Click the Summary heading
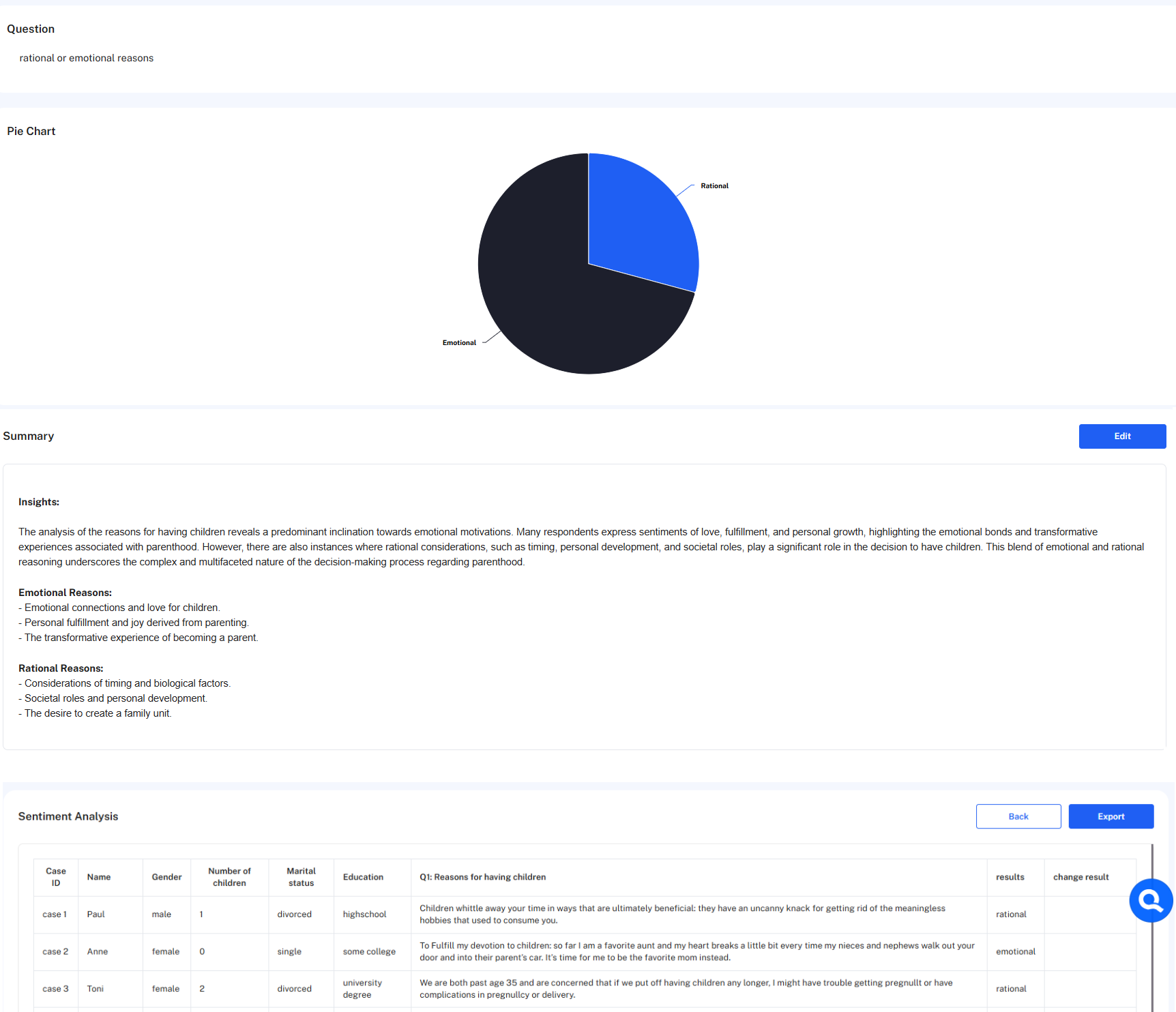The image size is (1176, 1012). point(29,436)
